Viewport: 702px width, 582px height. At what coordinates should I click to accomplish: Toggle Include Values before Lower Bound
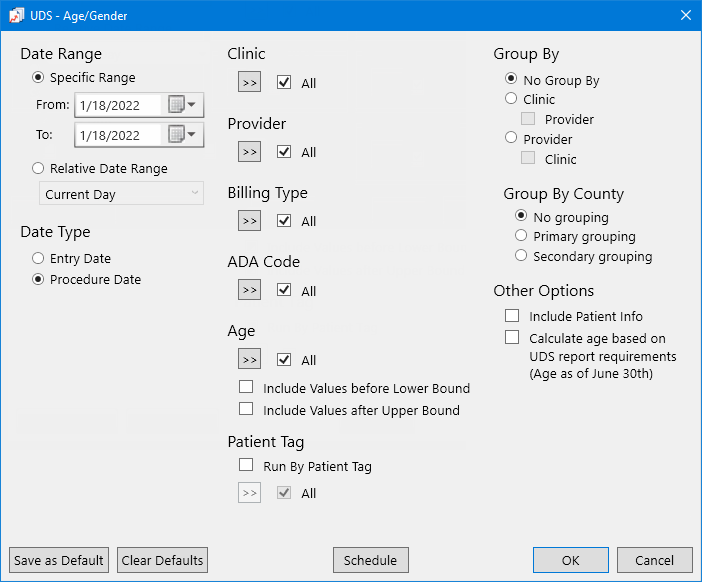point(246,388)
